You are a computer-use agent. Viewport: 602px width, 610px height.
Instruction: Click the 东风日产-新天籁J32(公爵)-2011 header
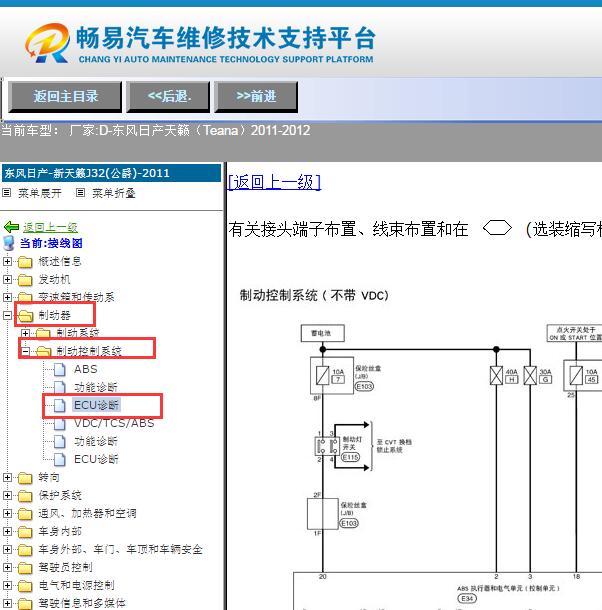(111, 173)
